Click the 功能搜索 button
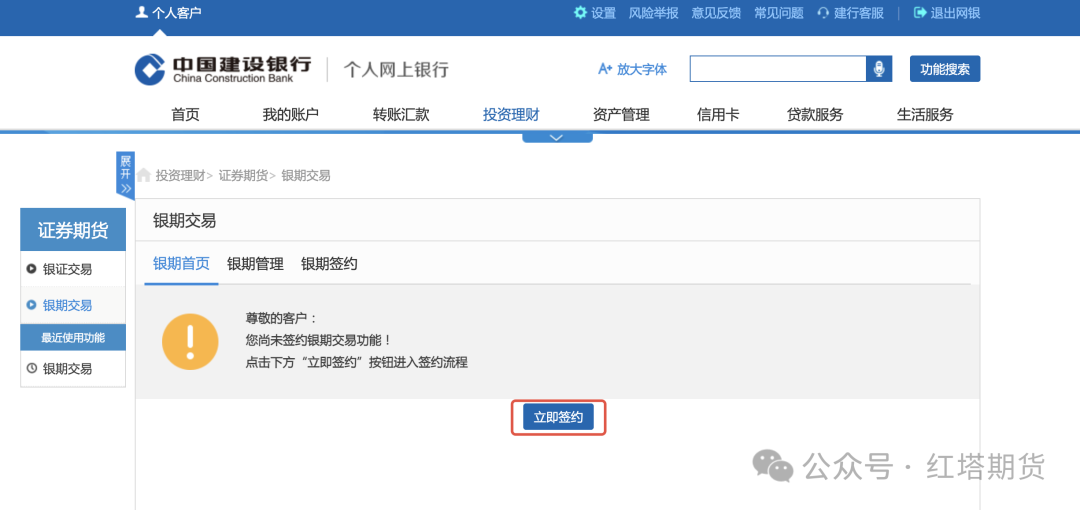The height and width of the screenshot is (510, 1080). click(x=945, y=69)
